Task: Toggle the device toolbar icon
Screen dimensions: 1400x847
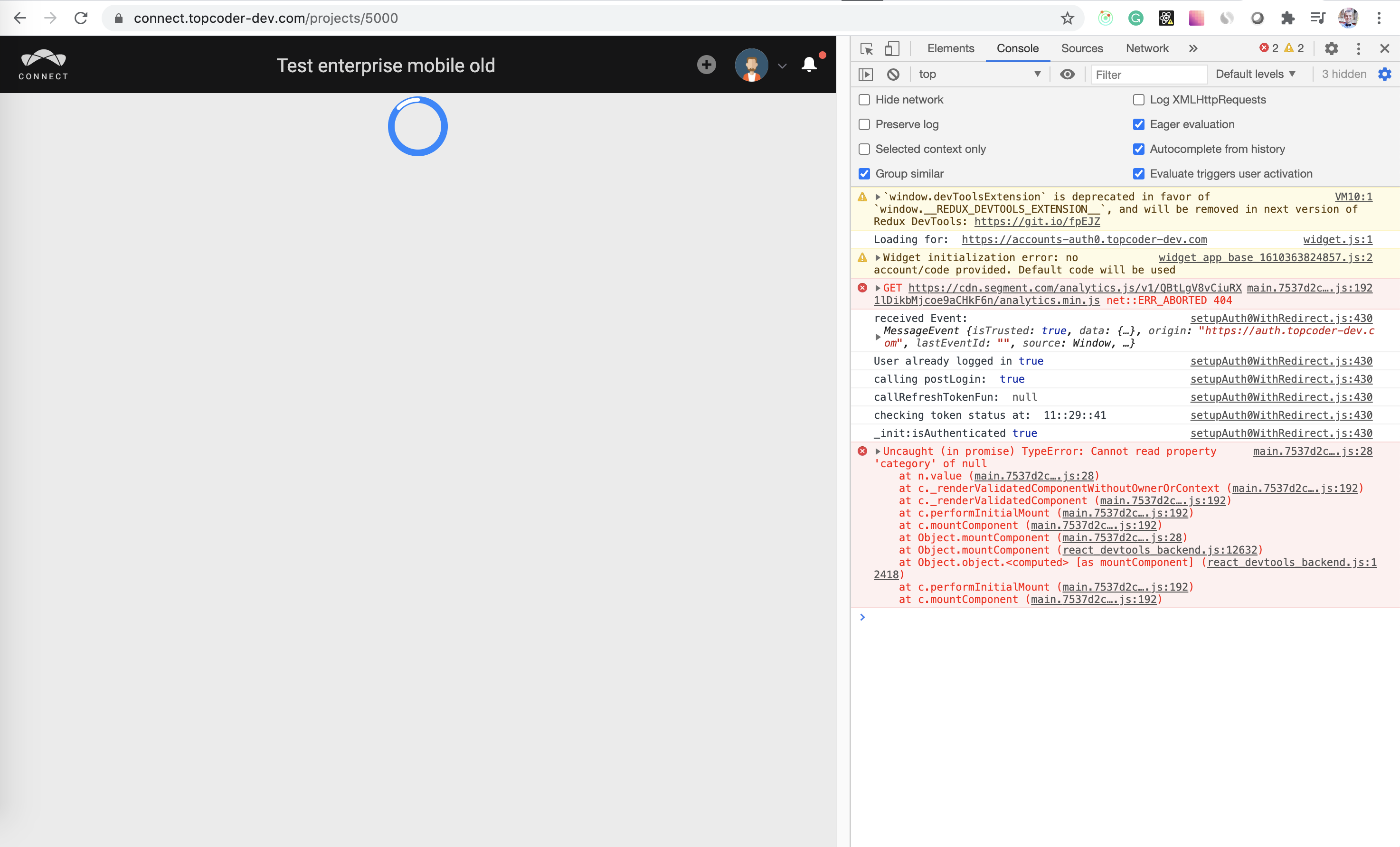Action: click(x=892, y=49)
